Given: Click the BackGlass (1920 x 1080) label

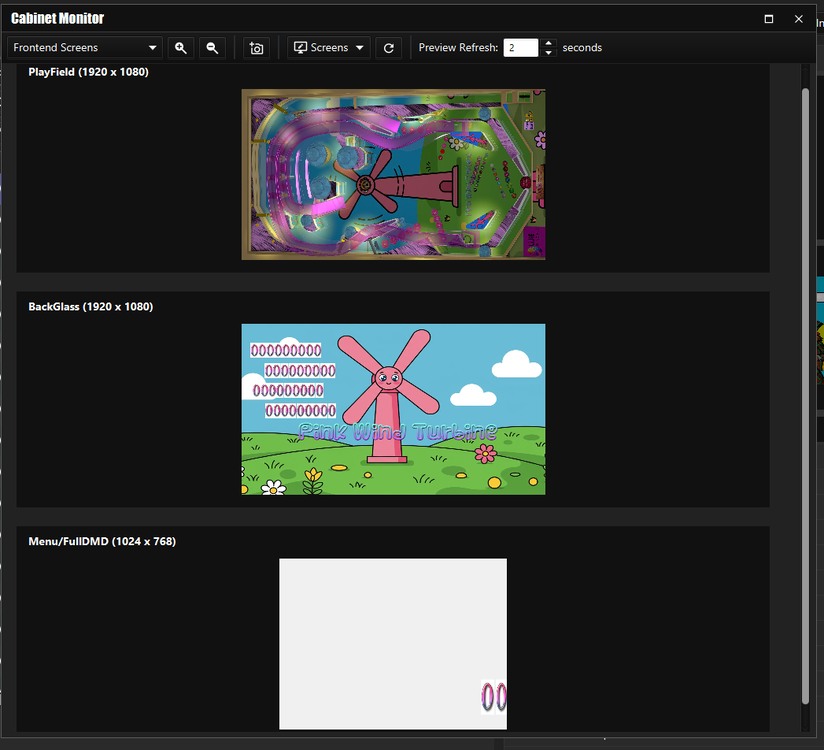Looking at the screenshot, I should coord(90,306).
